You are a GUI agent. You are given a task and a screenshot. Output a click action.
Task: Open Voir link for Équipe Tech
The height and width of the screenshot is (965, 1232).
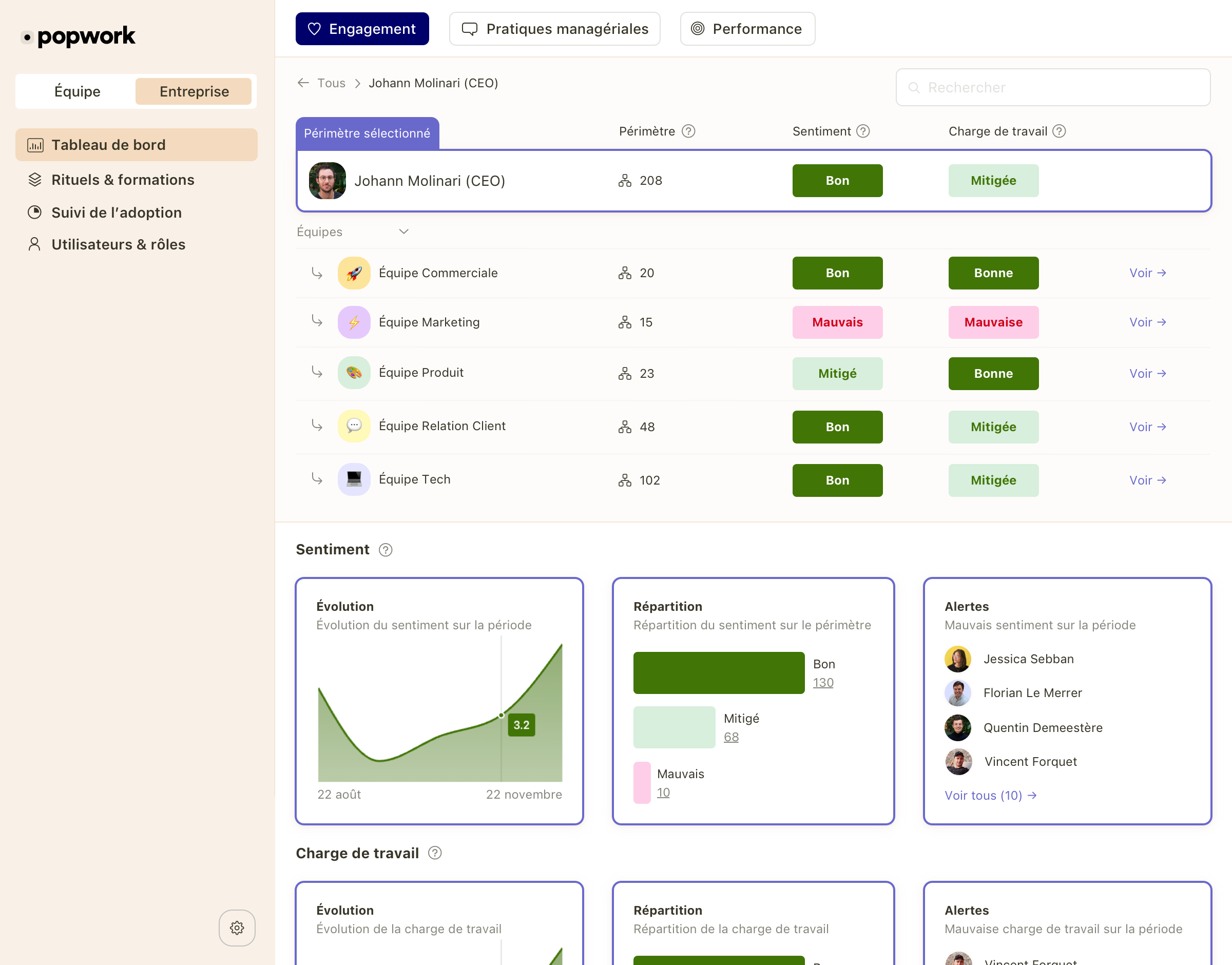click(1147, 479)
